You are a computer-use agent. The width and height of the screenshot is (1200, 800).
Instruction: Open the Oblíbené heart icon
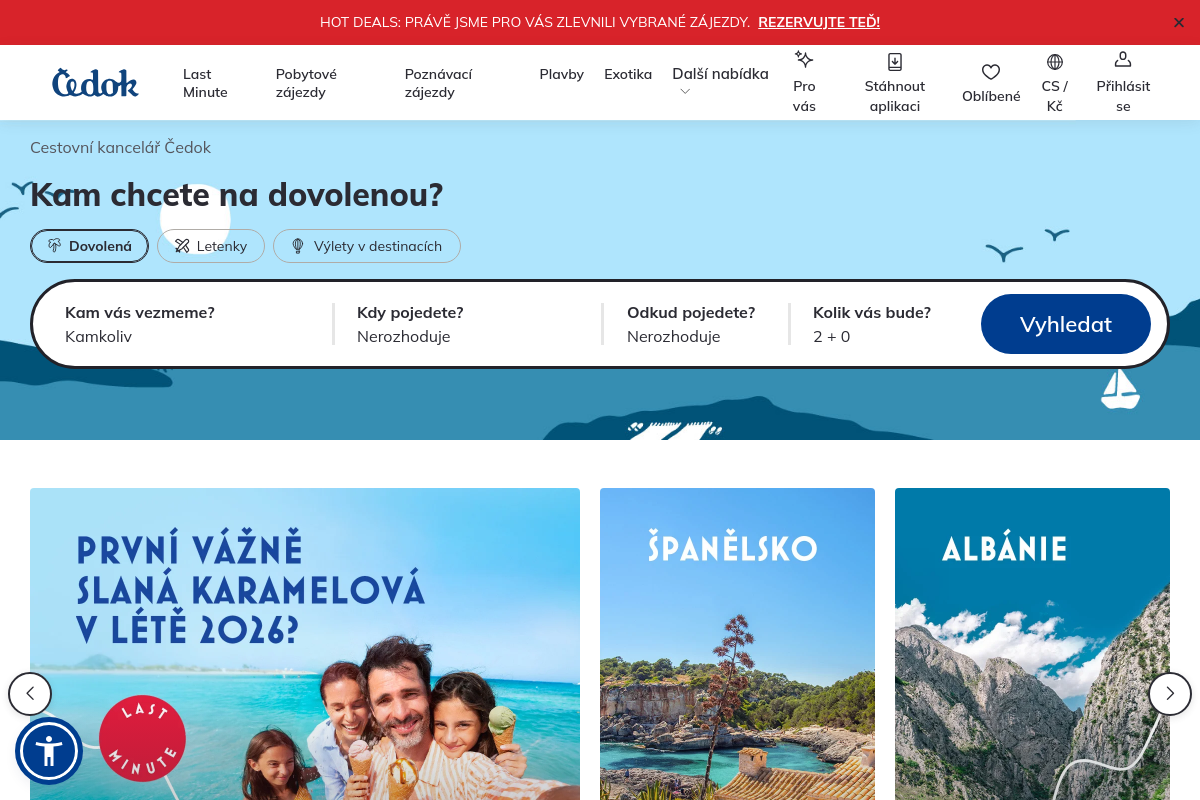(x=991, y=72)
